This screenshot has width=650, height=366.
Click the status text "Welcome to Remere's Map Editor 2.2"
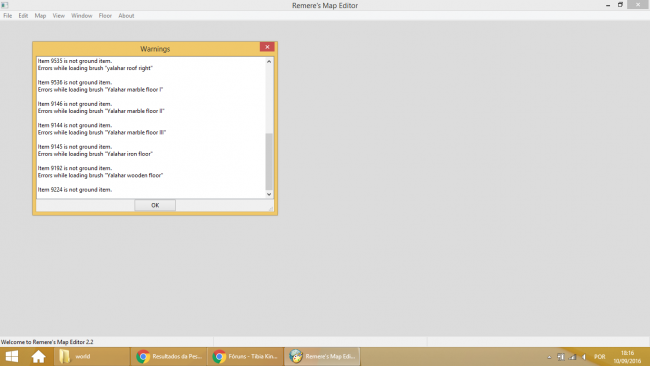(47, 342)
